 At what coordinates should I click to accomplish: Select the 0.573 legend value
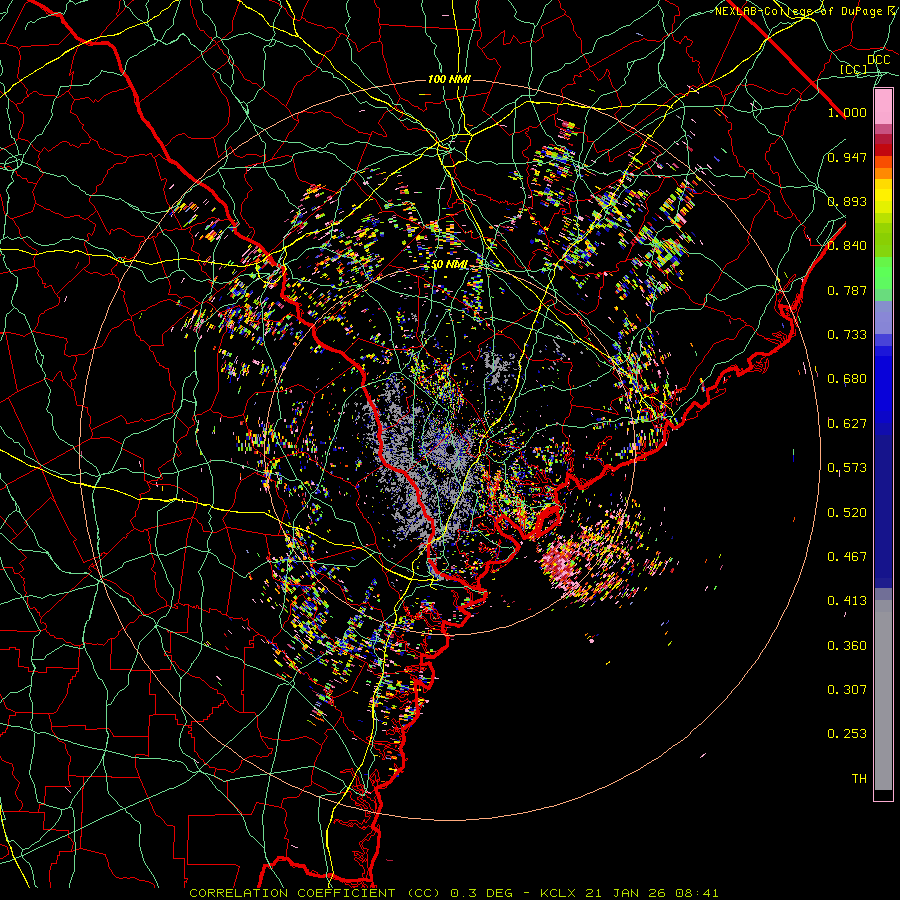click(x=847, y=468)
